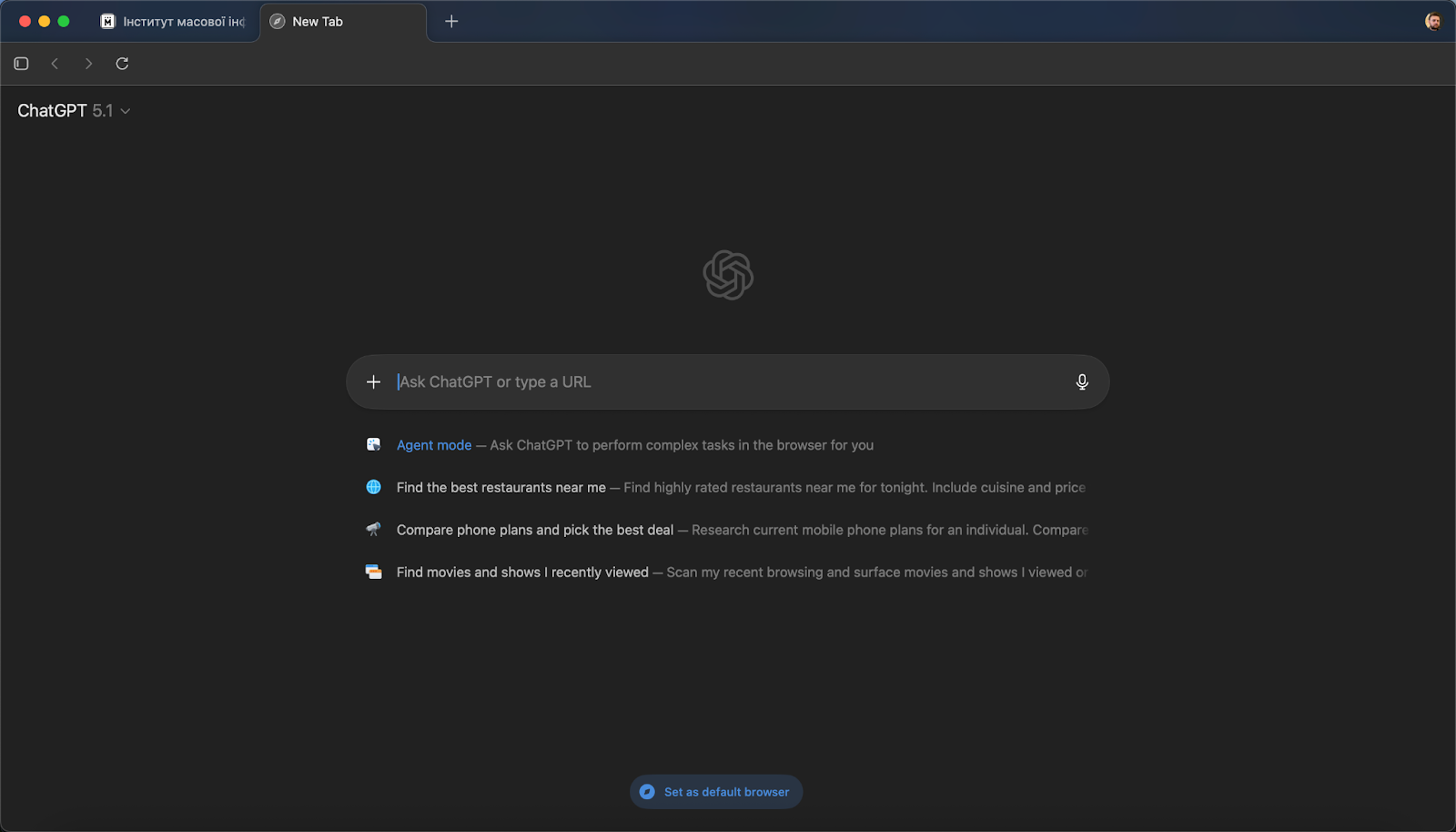The height and width of the screenshot is (832, 1456).
Task: Open a new tab with plus icon
Action: click(x=451, y=22)
